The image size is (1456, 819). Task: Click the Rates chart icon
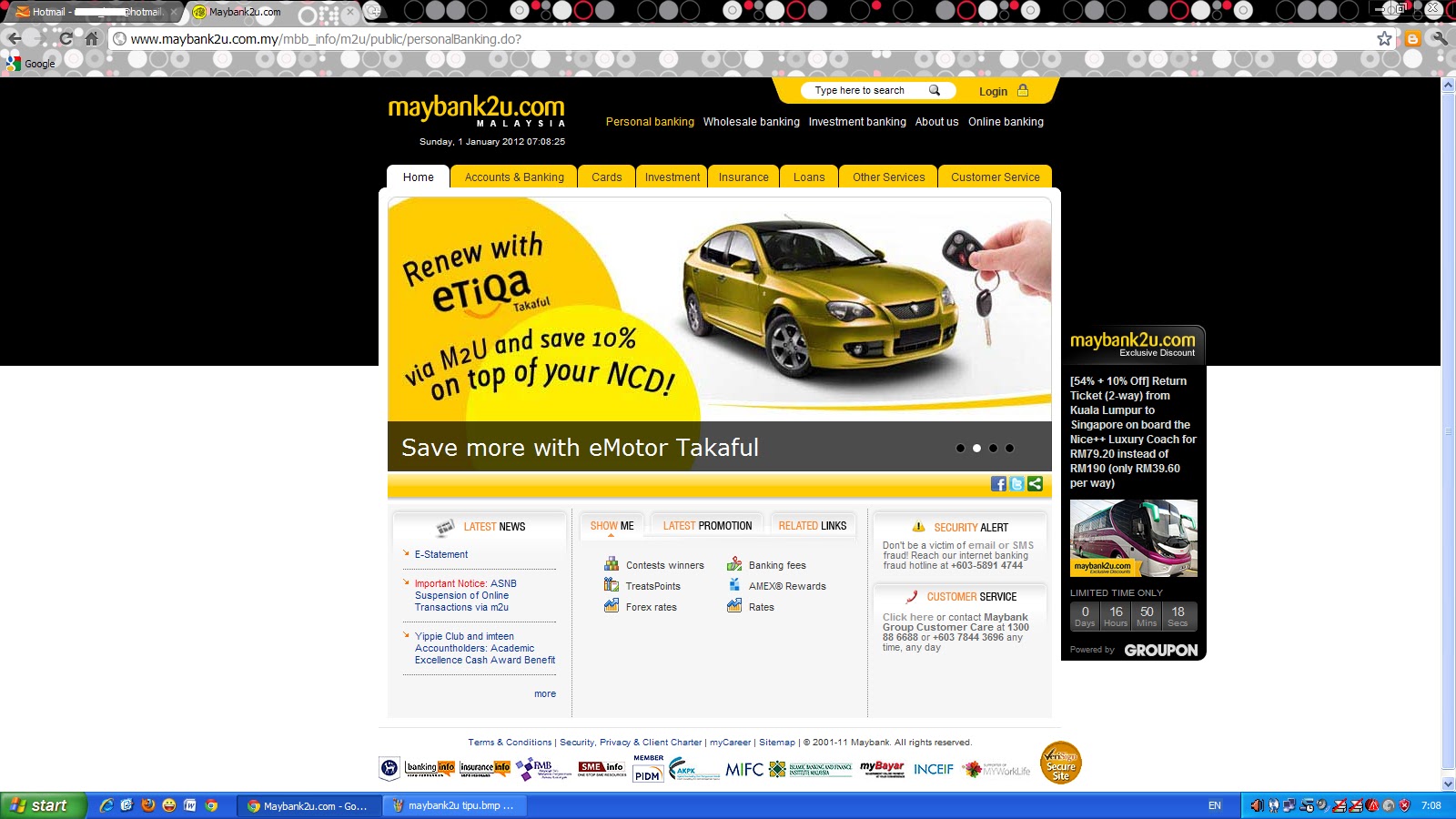pyautogui.click(x=734, y=606)
